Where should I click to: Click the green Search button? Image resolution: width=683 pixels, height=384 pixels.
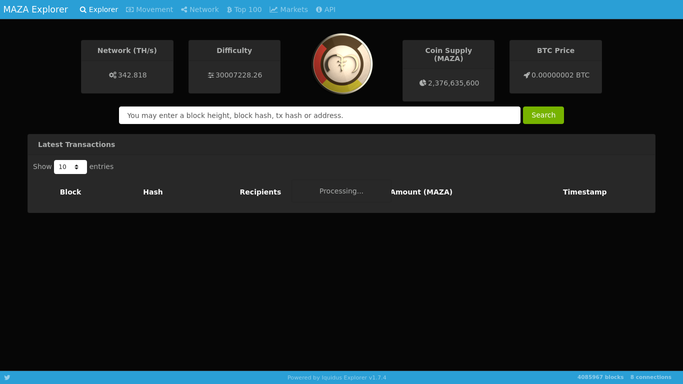(x=543, y=115)
